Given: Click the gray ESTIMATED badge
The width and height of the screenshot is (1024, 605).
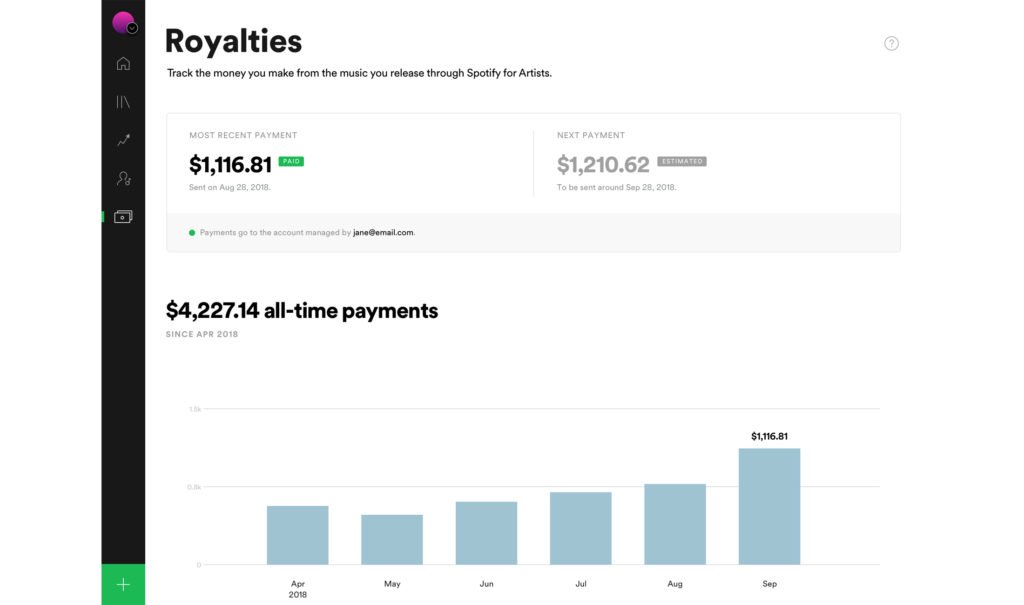Looking at the screenshot, I should 682,161.
